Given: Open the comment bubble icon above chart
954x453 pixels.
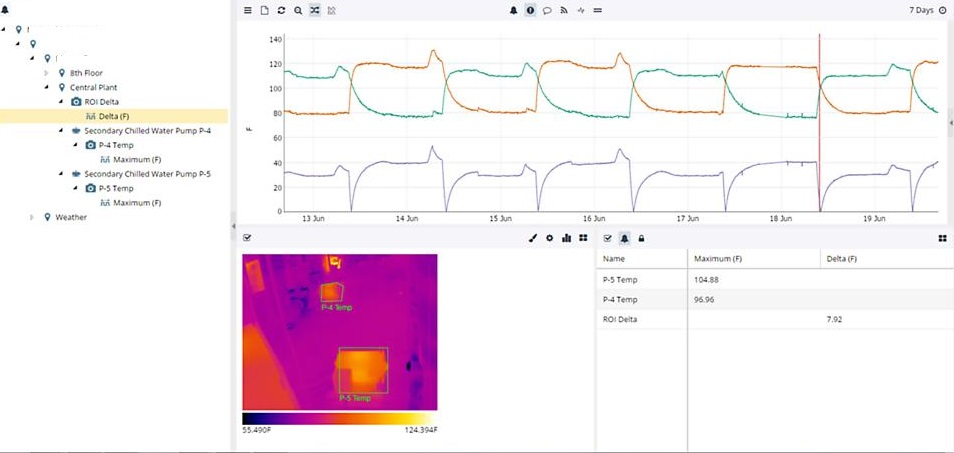Looking at the screenshot, I should [x=547, y=10].
